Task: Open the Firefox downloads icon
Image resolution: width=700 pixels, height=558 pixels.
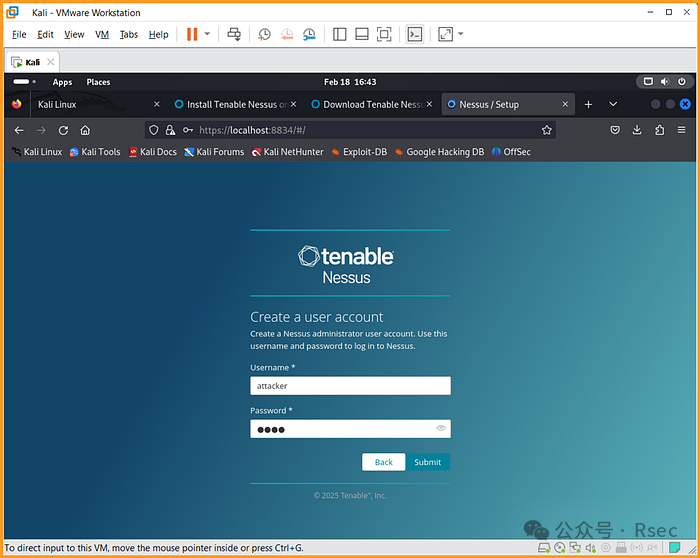Action: pyautogui.click(x=637, y=130)
